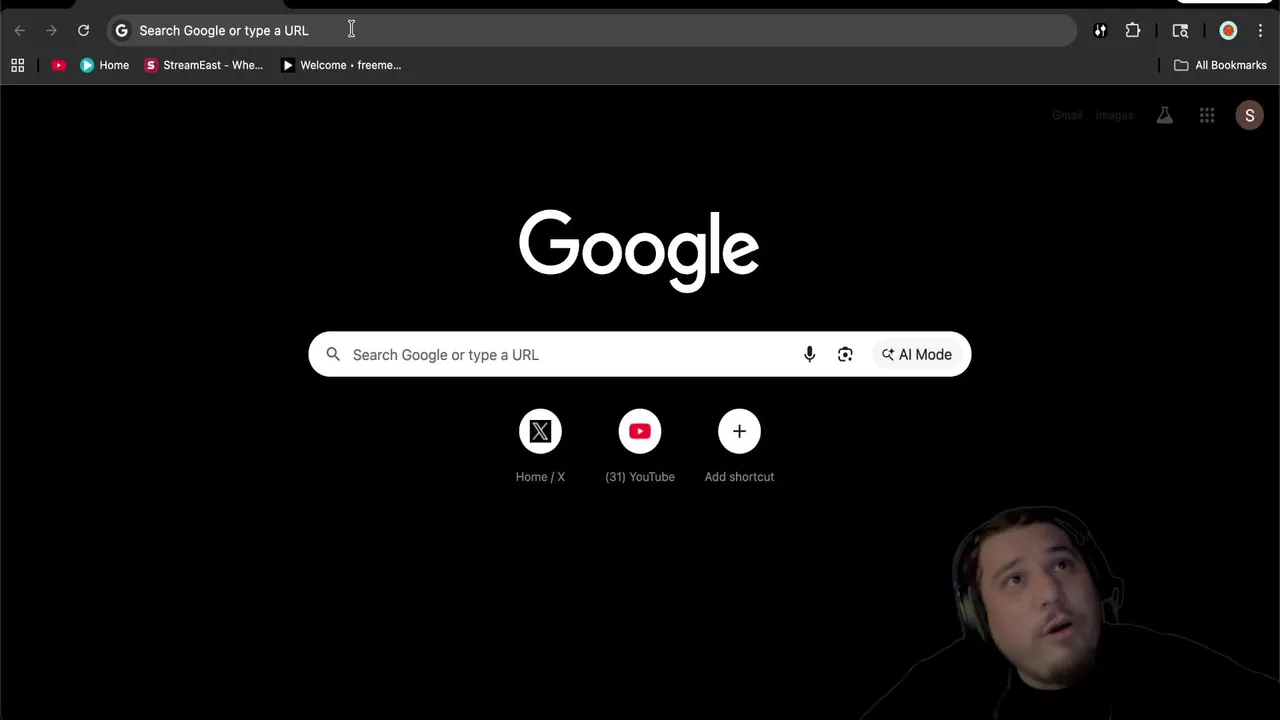Open the Extensions puzzle icon
The height and width of the screenshot is (720, 1280).
[x=1133, y=31]
